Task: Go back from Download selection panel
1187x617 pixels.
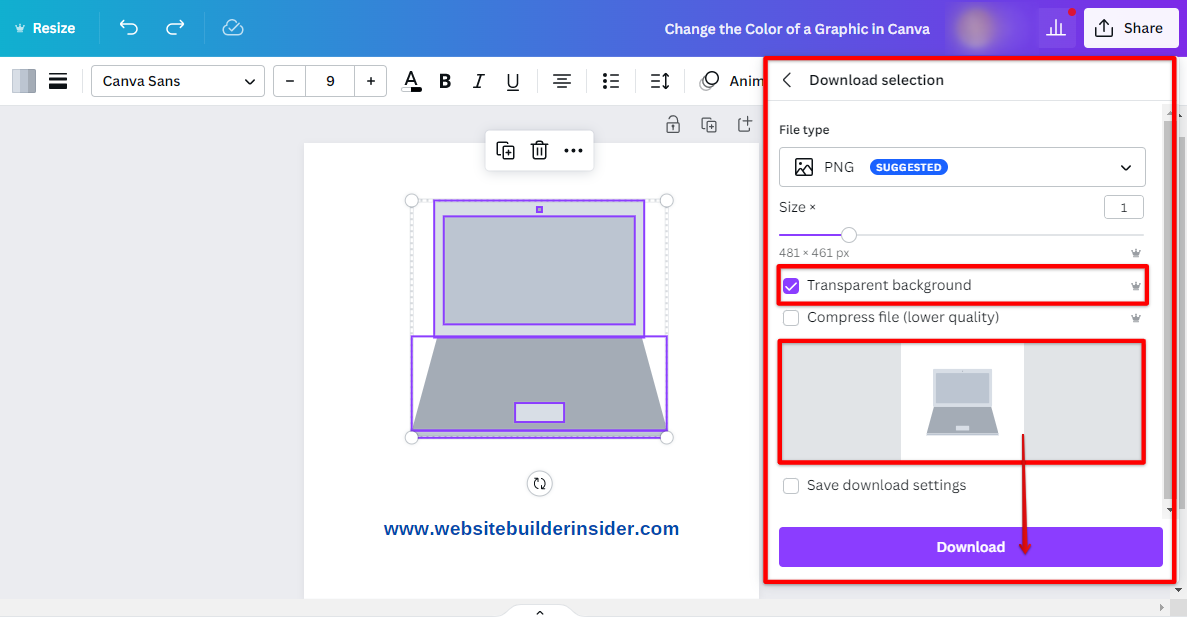Action: point(787,80)
